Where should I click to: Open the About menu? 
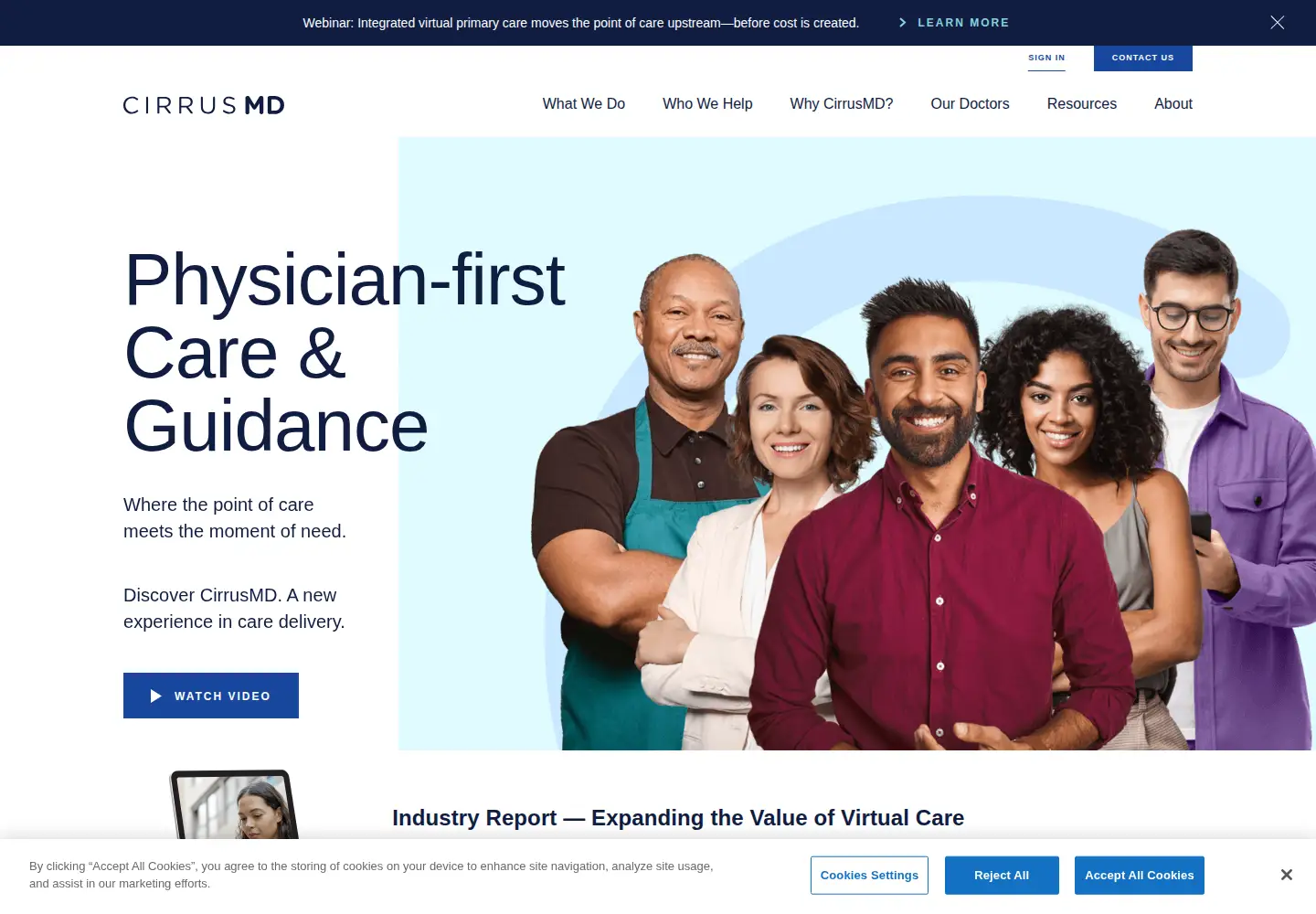(1173, 104)
